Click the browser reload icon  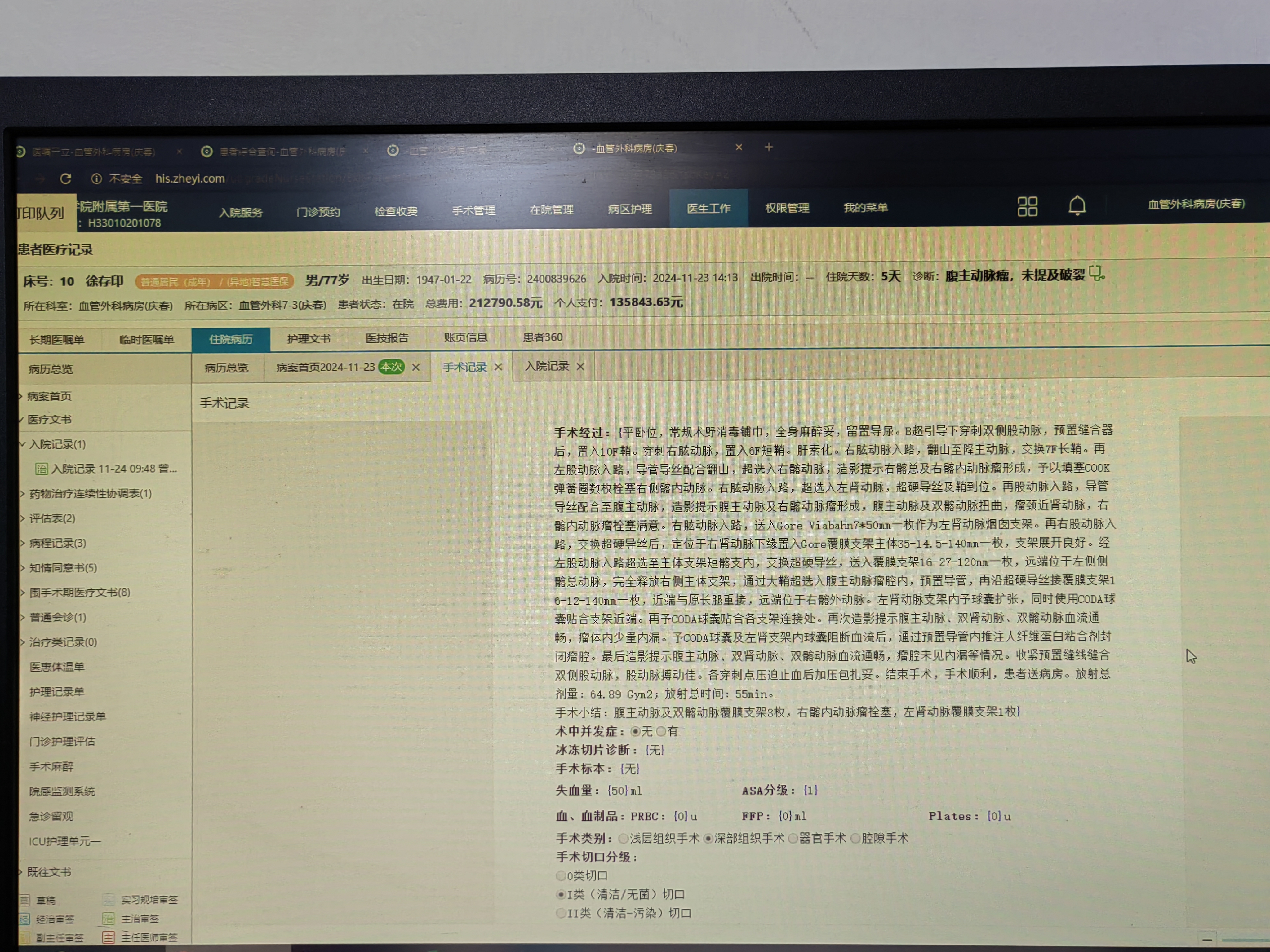[65, 179]
